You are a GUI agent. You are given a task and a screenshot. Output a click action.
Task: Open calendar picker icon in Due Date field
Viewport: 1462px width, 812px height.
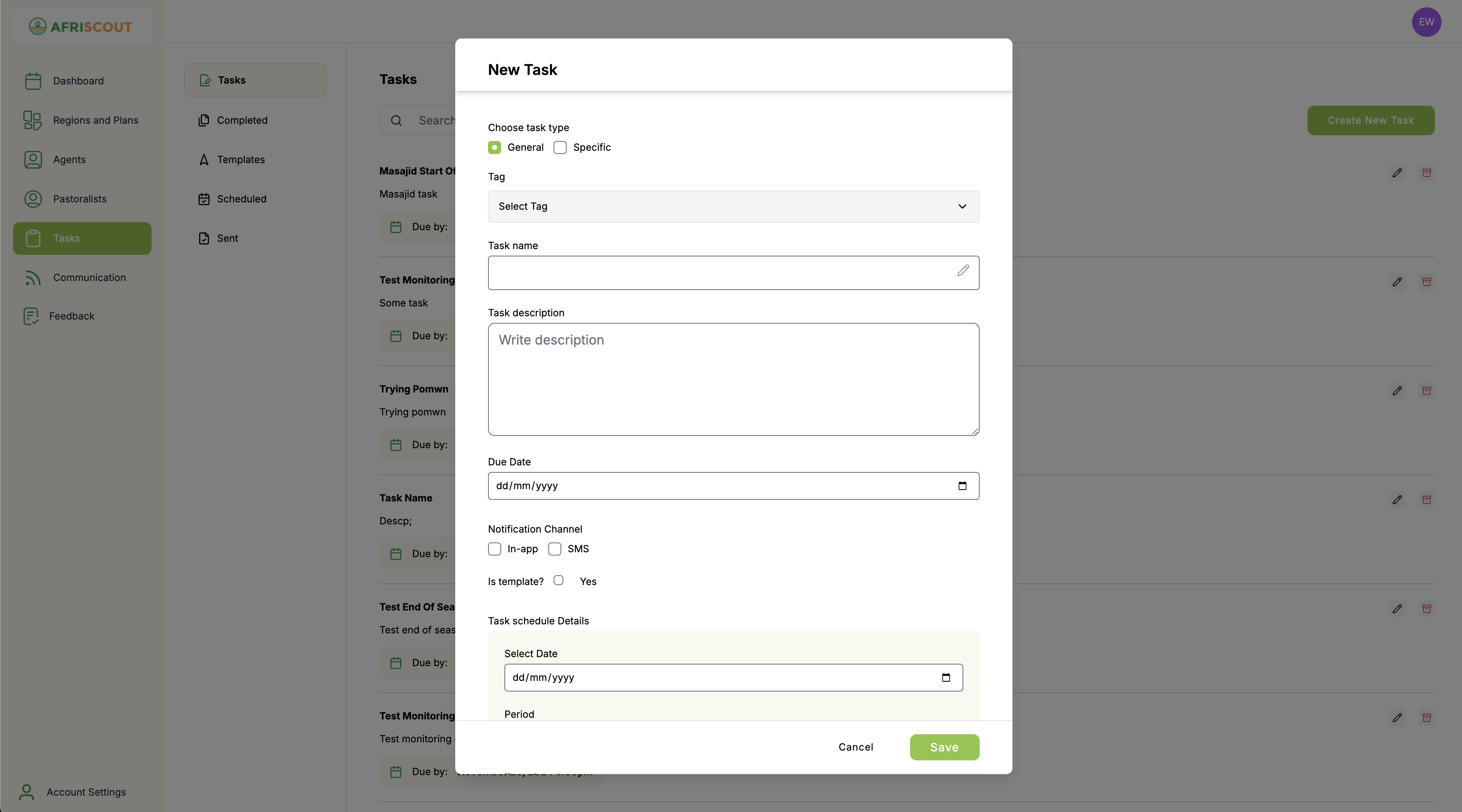click(x=962, y=486)
